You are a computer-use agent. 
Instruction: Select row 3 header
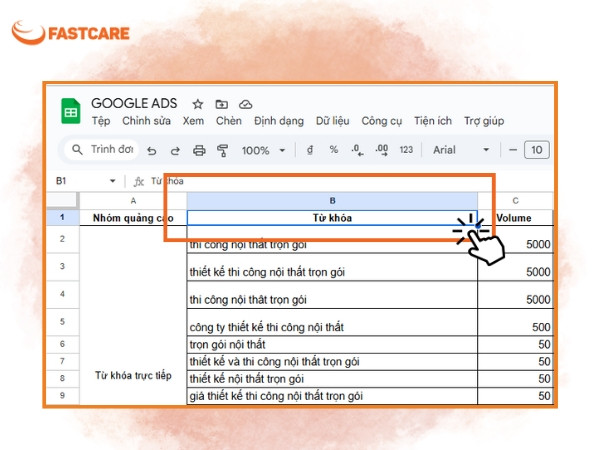(x=62, y=266)
